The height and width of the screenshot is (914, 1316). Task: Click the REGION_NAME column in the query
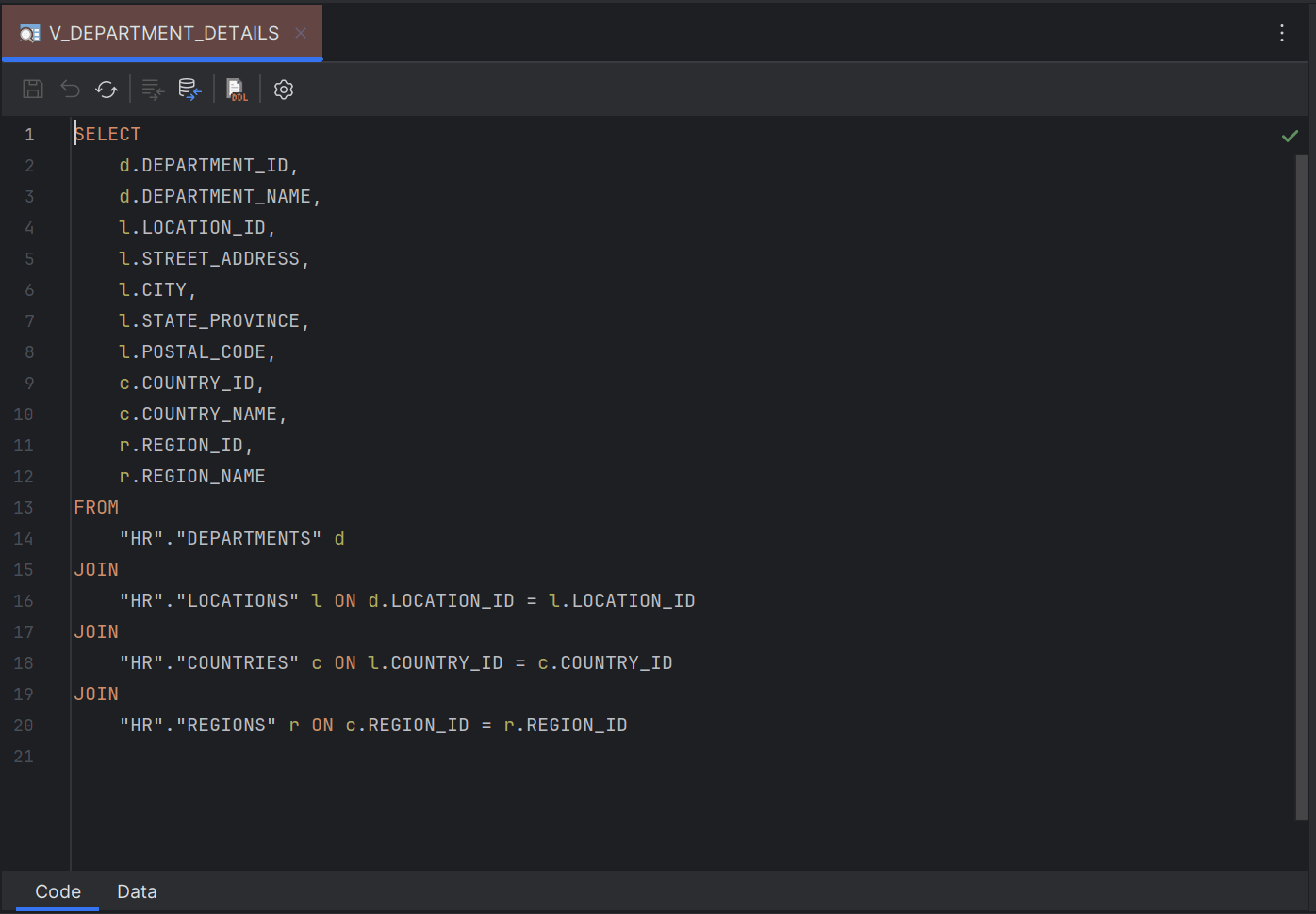204,476
